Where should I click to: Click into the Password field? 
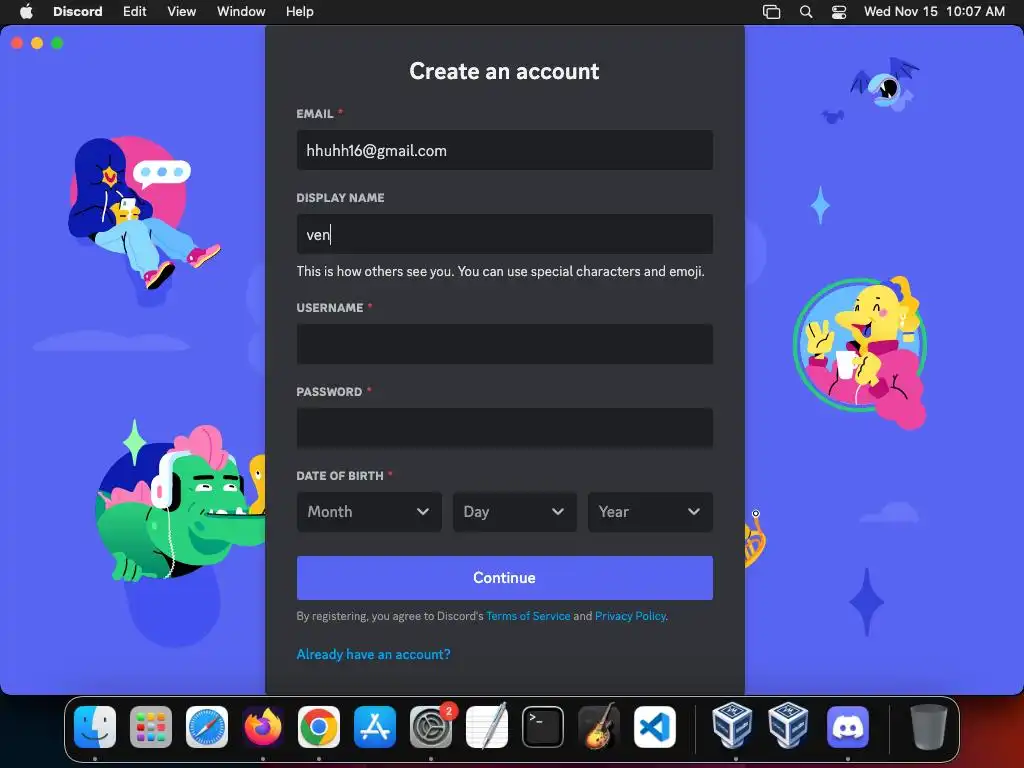pos(505,428)
